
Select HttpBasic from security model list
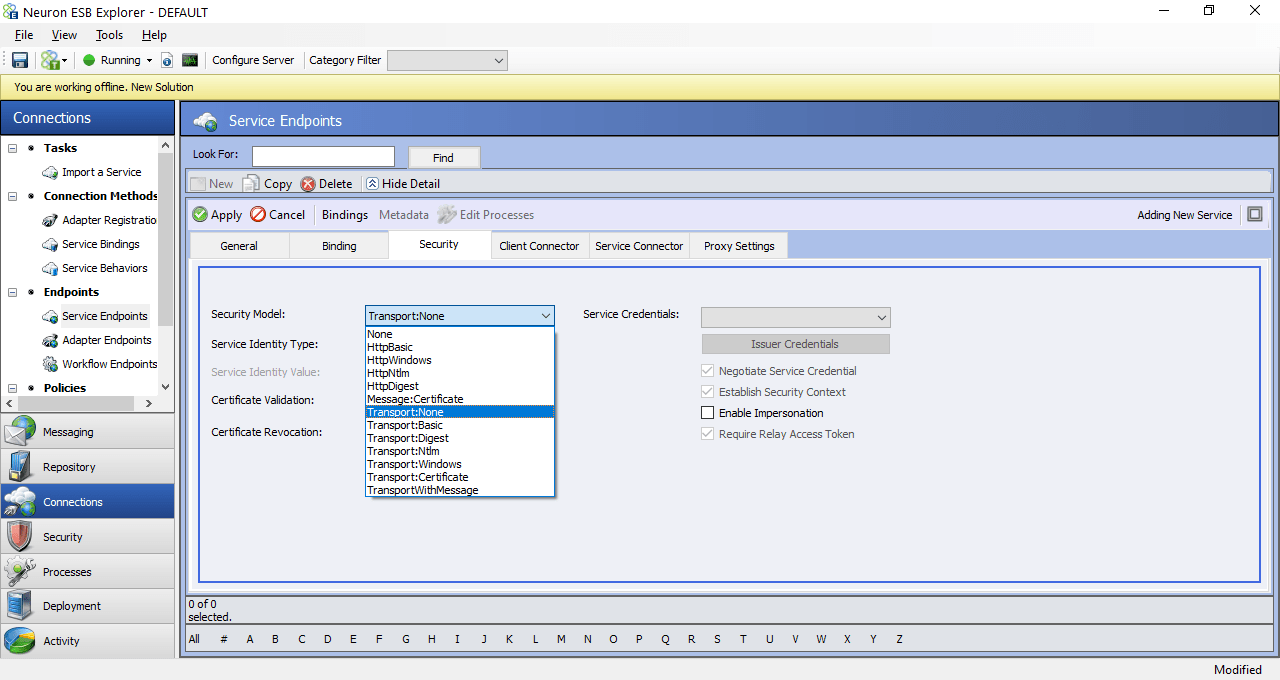[460, 347]
